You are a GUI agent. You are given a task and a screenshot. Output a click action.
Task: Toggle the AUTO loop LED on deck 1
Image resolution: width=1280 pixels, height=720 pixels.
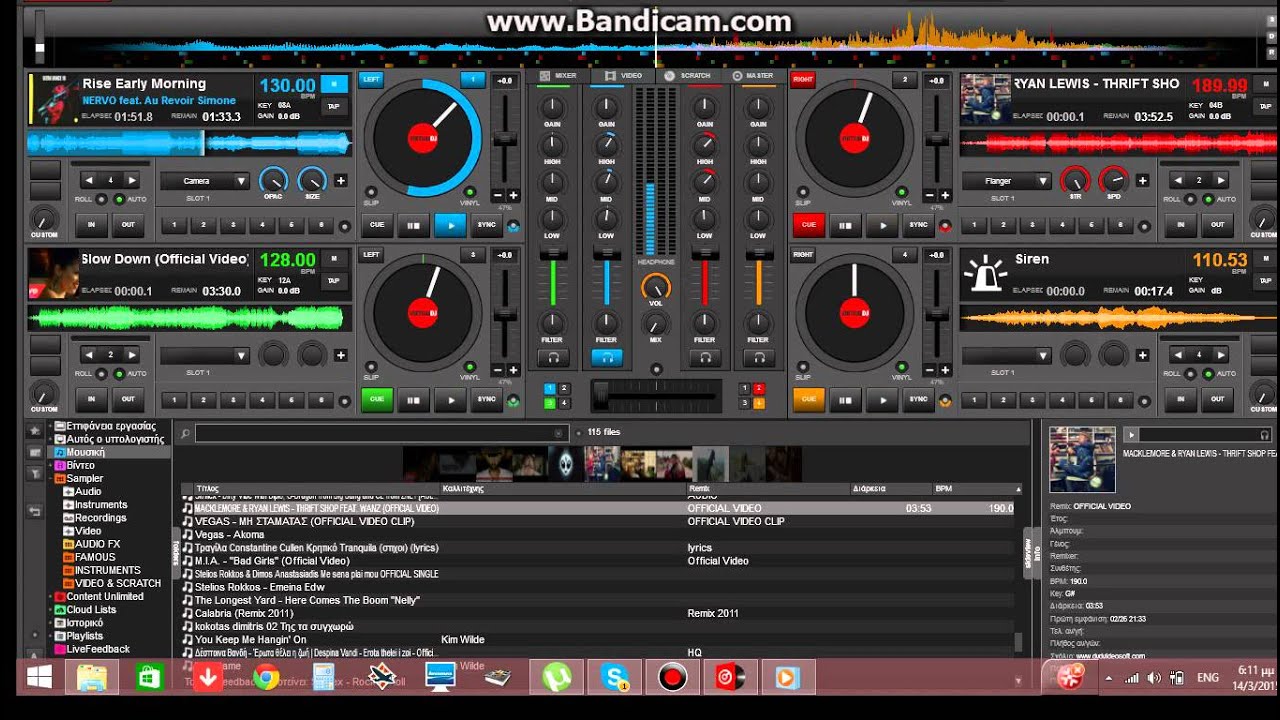[x=119, y=199]
